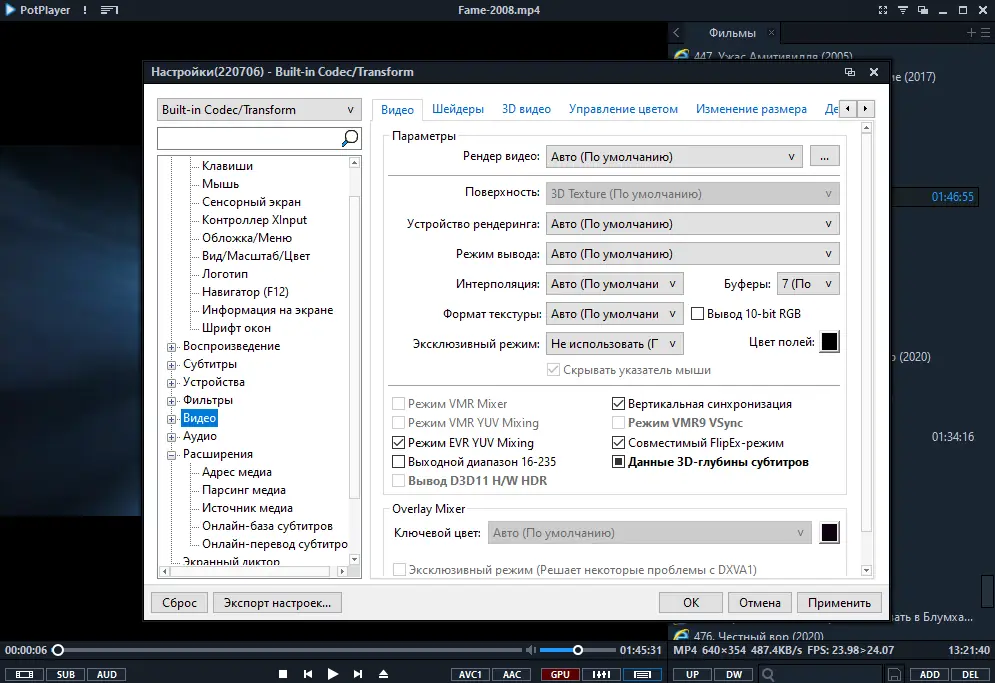995x683 pixels.
Task: Enable Вывод 10-bit RGB checkbox
Action: click(x=697, y=314)
